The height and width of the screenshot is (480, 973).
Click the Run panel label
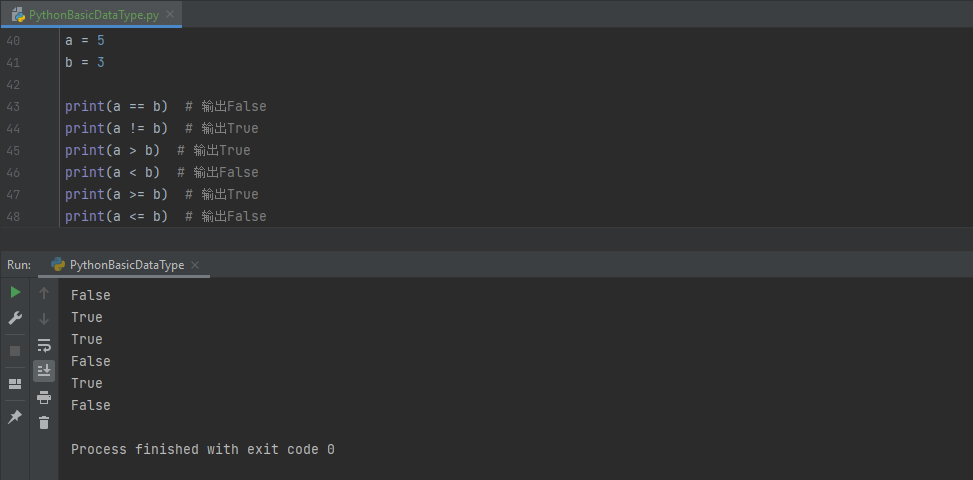pyautogui.click(x=19, y=265)
